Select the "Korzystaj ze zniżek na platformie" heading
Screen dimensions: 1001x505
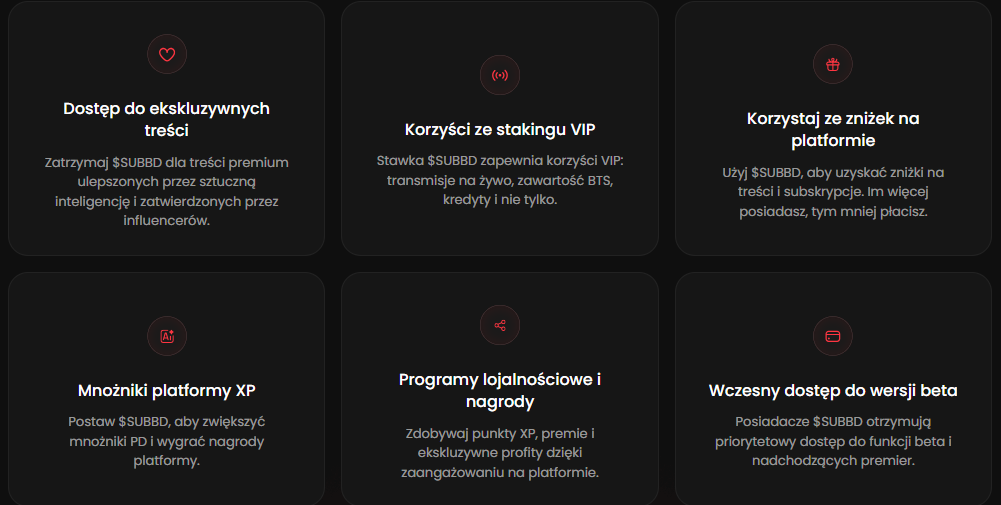click(833, 129)
